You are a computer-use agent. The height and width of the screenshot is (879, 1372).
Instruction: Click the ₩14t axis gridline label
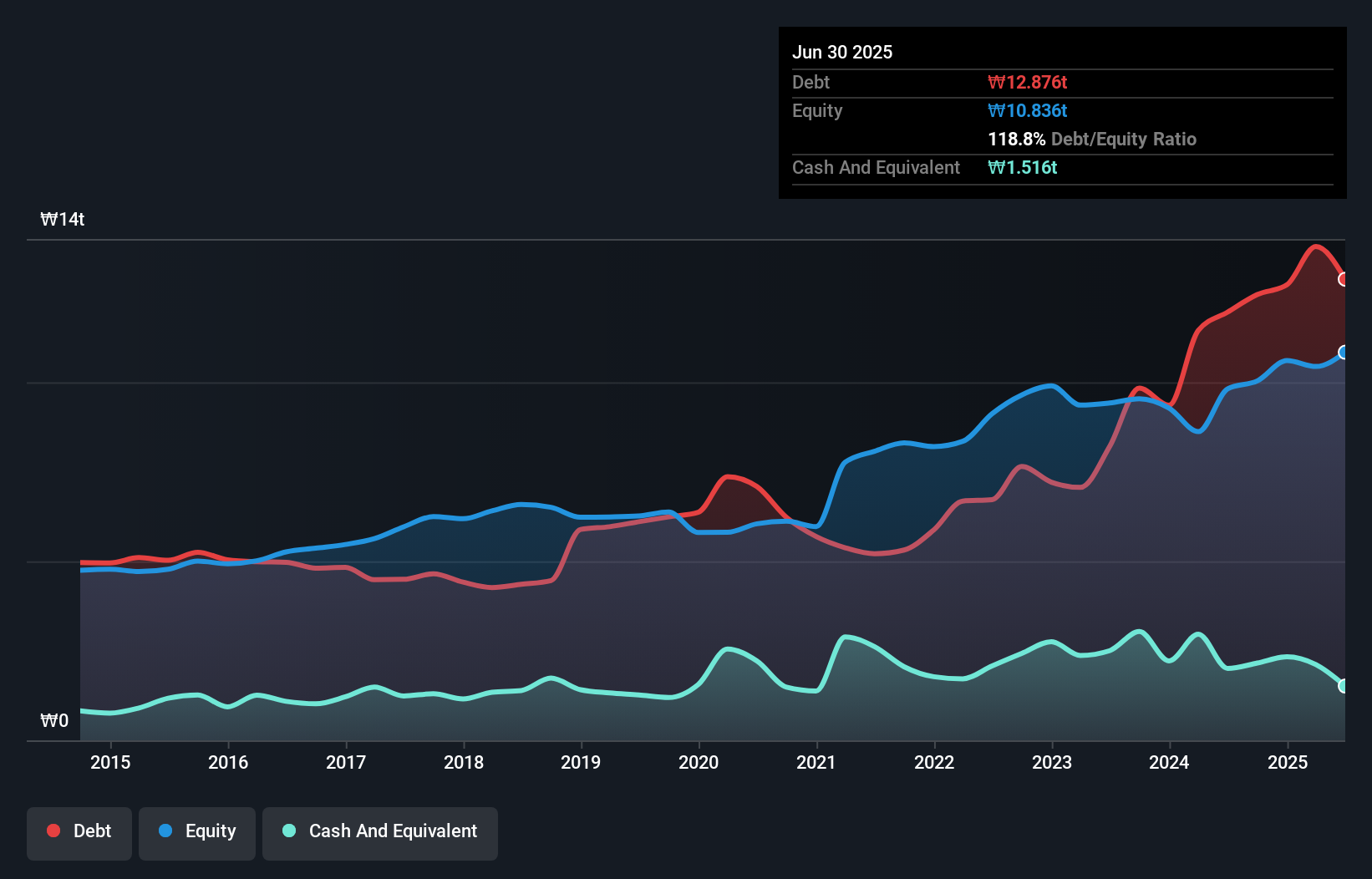pos(63,218)
